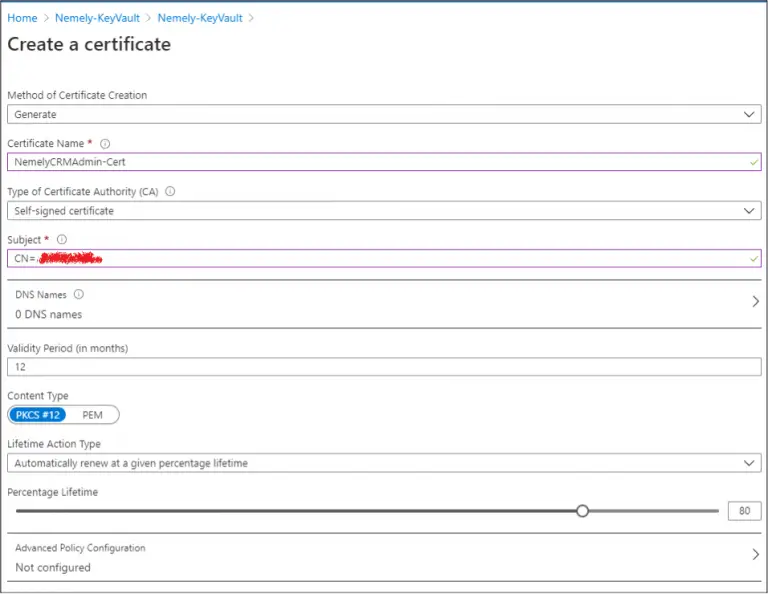Open Lifetime Action Type dropdown
The height and width of the screenshot is (594, 768).
384,463
